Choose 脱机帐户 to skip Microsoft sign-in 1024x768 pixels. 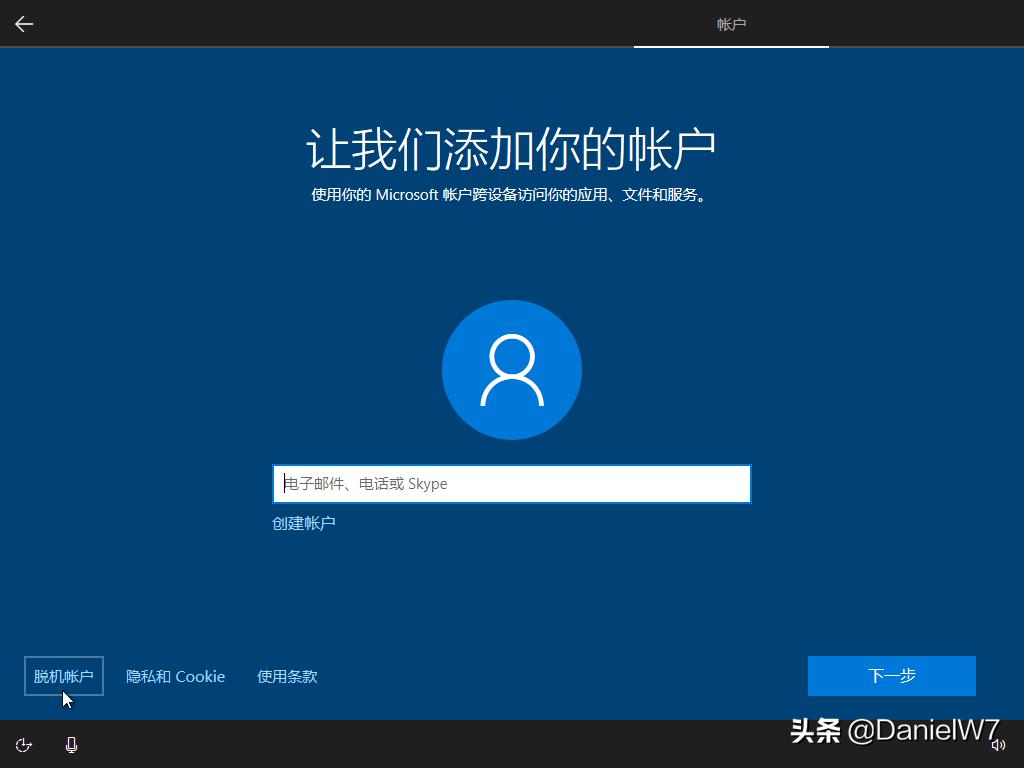63,676
